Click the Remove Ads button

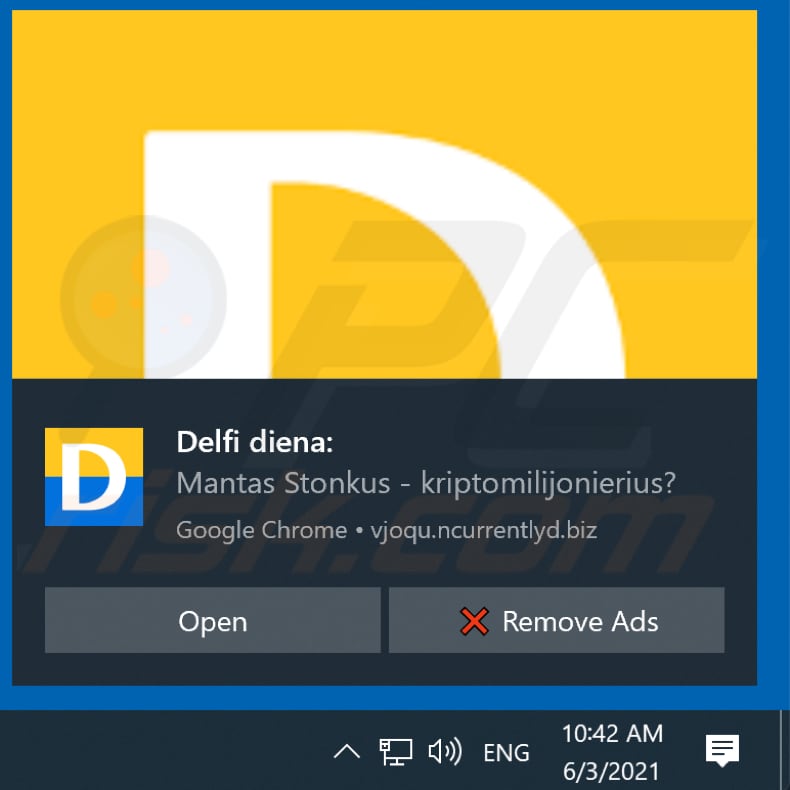tap(557, 620)
